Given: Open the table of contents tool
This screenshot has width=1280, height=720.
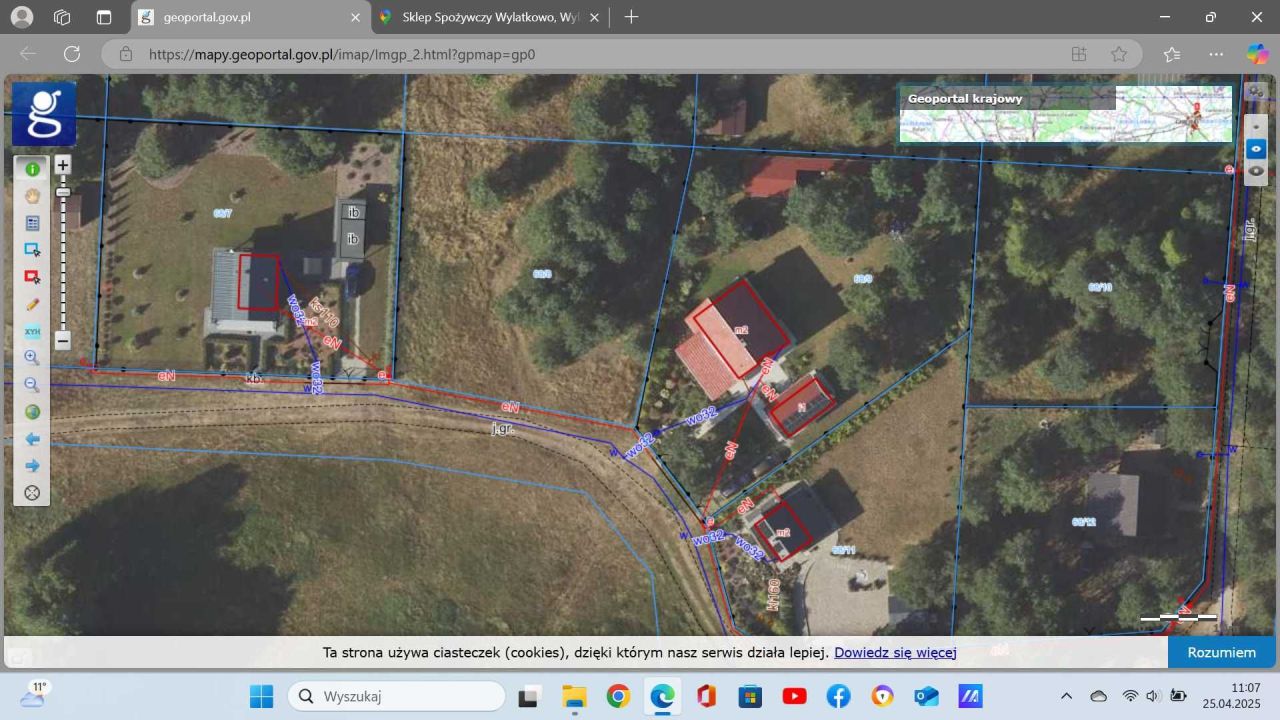Looking at the screenshot, I should [32, 223].
